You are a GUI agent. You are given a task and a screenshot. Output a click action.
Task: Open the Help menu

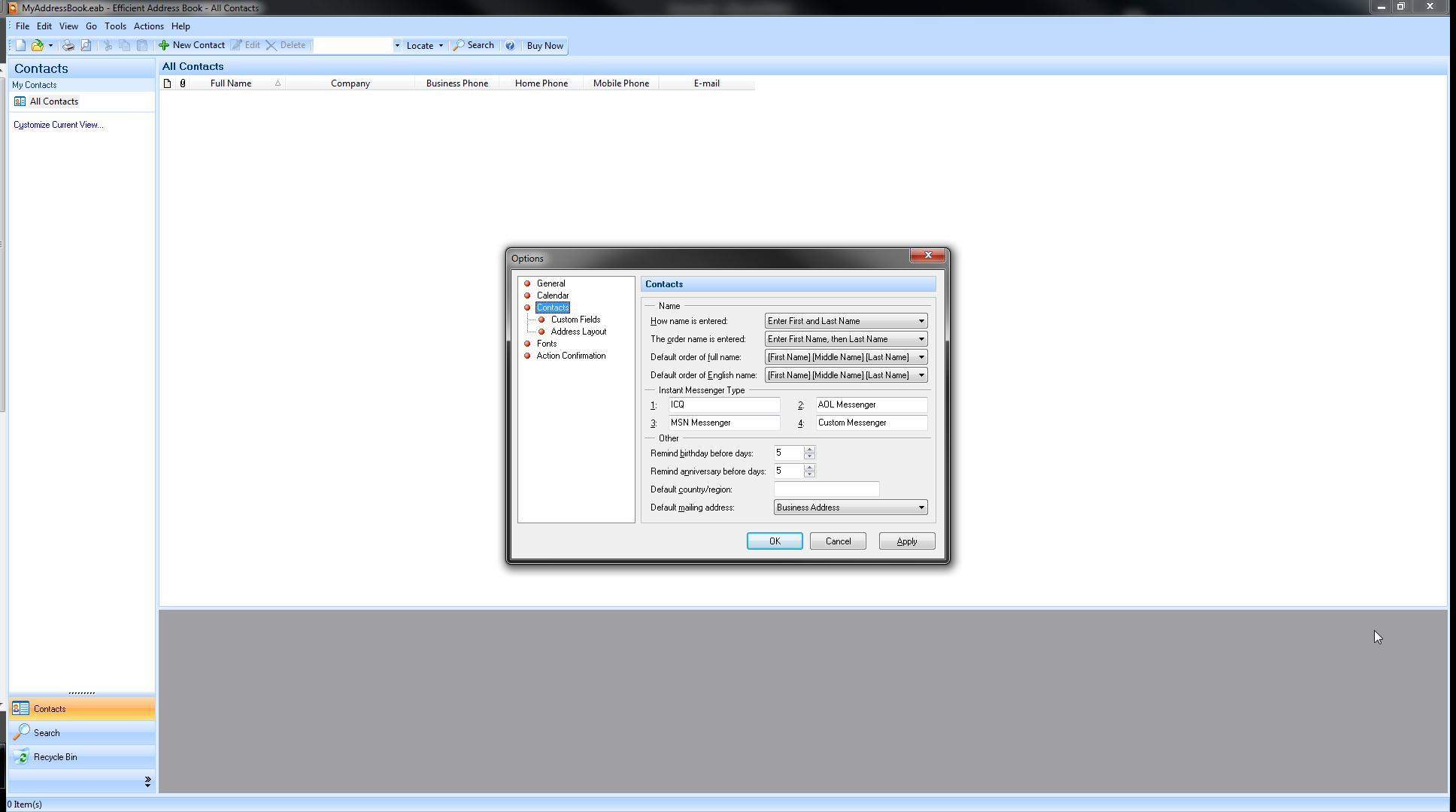tap(180, 26)
